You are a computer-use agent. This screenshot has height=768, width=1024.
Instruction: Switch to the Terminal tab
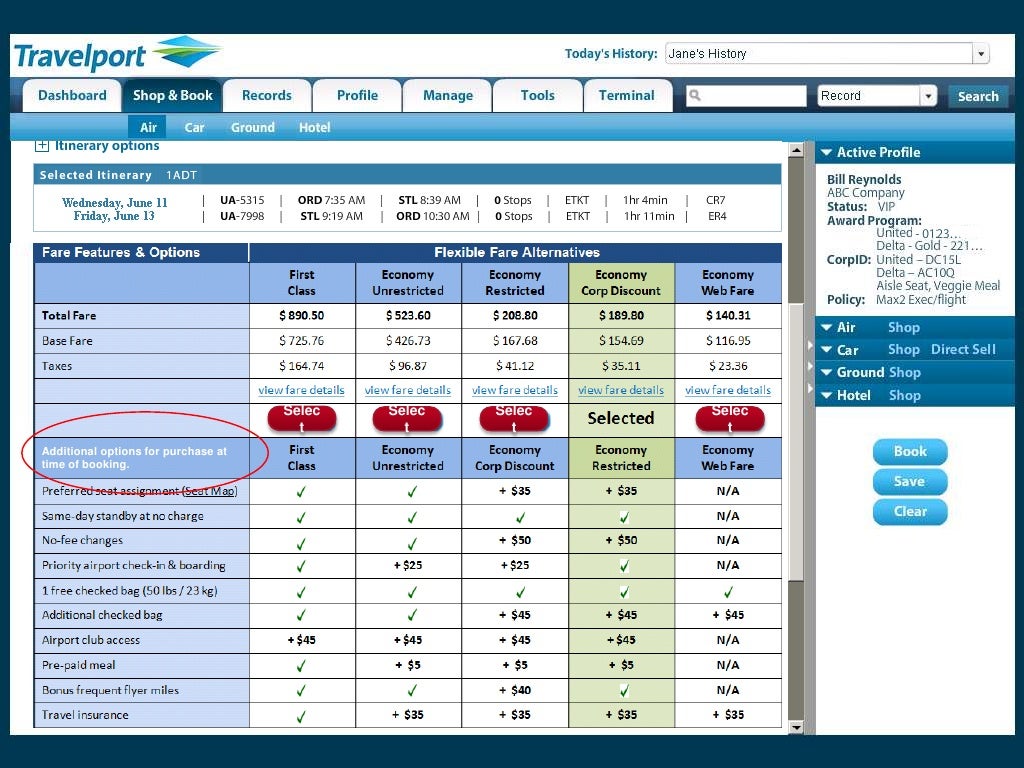627,95
